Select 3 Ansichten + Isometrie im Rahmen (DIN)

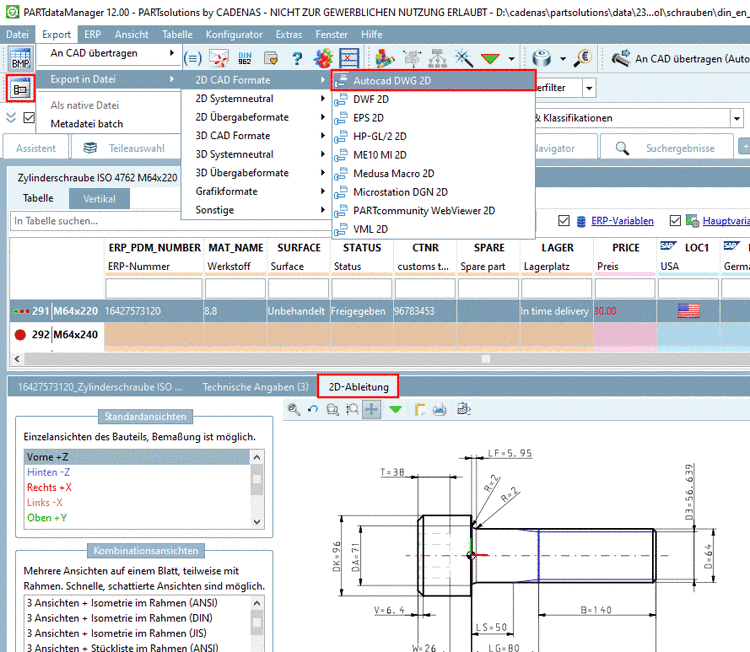coord(137,618)
